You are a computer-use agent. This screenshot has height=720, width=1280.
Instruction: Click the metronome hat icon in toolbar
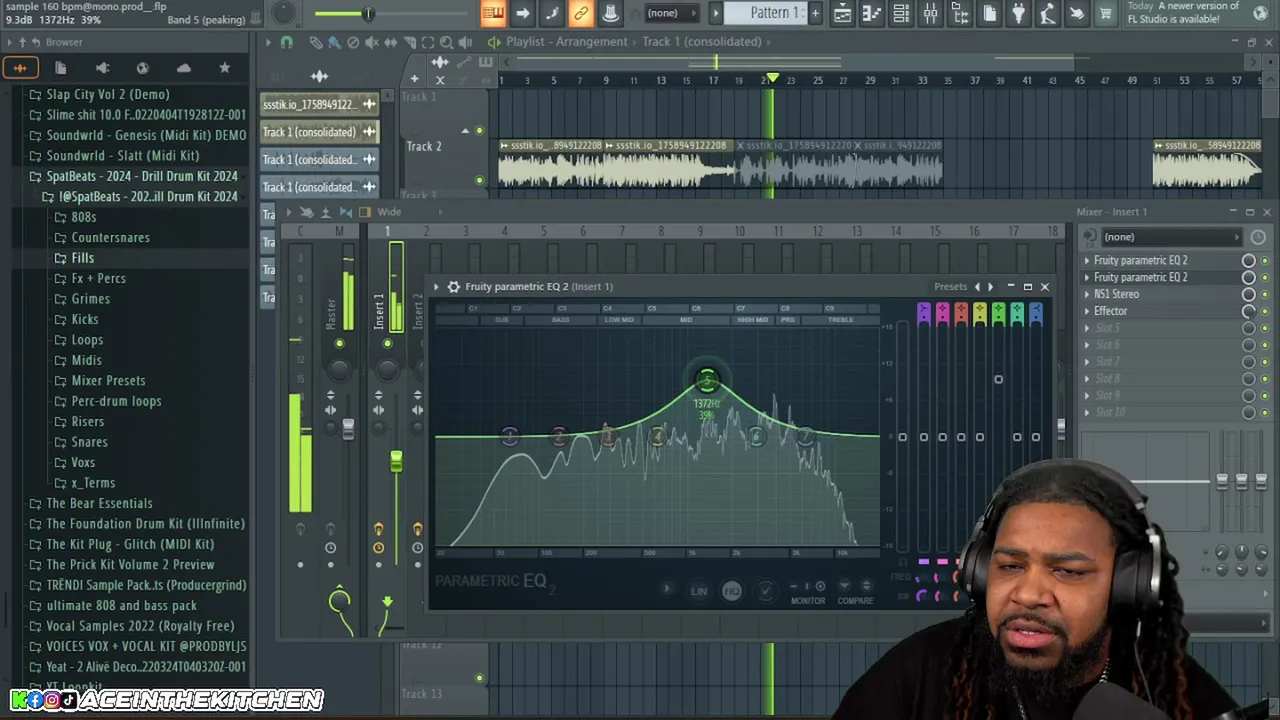pyautogui.click(x=610, y=13)
